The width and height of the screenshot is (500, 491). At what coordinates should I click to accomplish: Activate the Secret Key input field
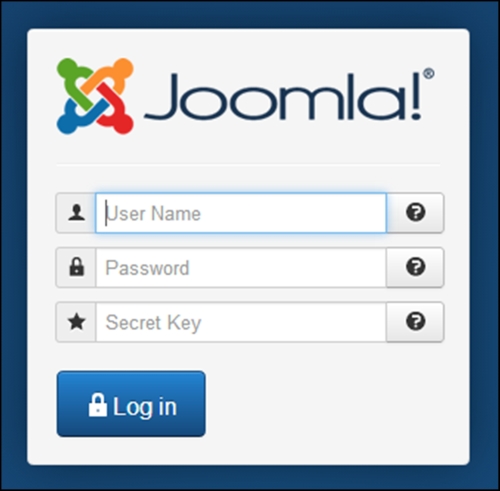click(241, 322)
